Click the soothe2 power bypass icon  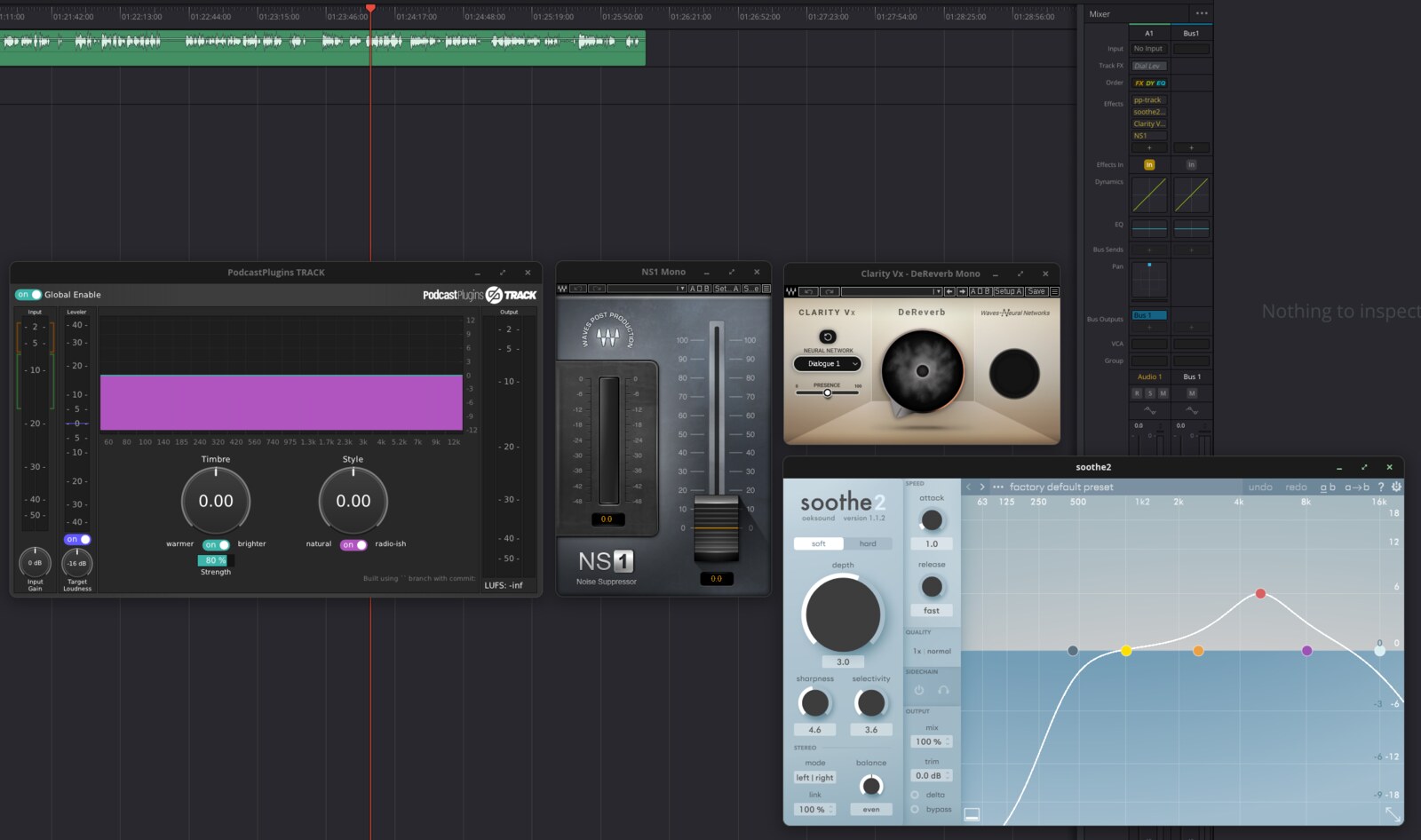pyautogui.click(x=1396, y=487)
